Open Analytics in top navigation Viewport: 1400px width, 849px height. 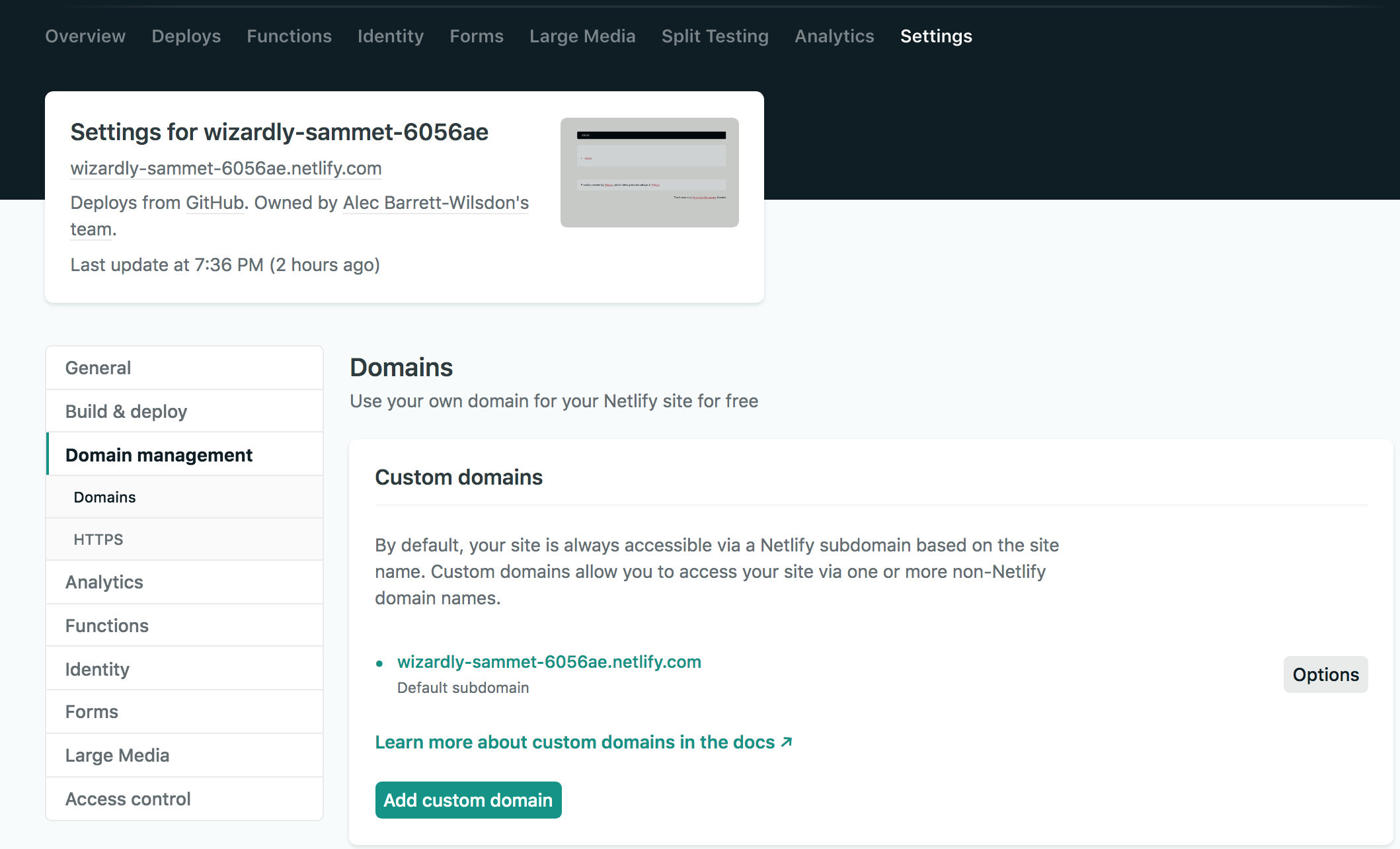(834, 36)
